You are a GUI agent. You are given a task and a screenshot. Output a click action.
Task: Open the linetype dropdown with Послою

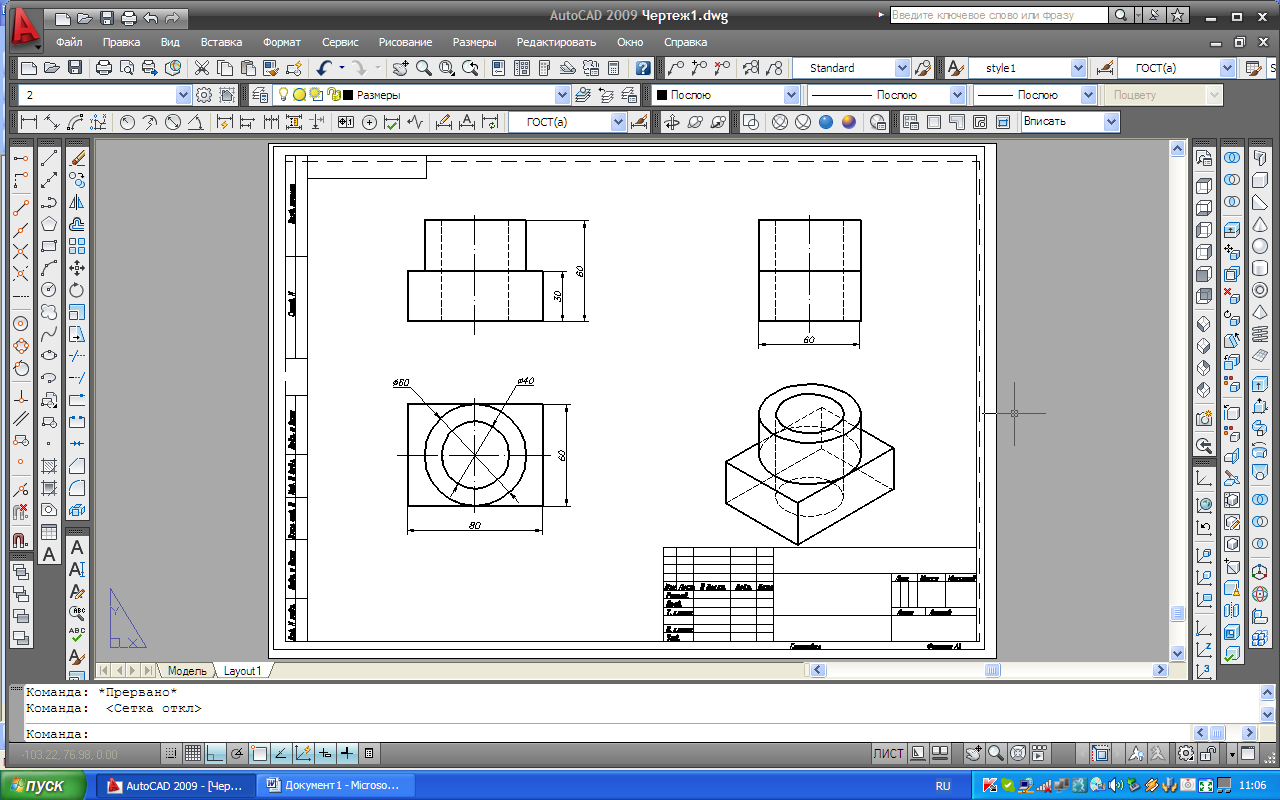coord(958,95)
